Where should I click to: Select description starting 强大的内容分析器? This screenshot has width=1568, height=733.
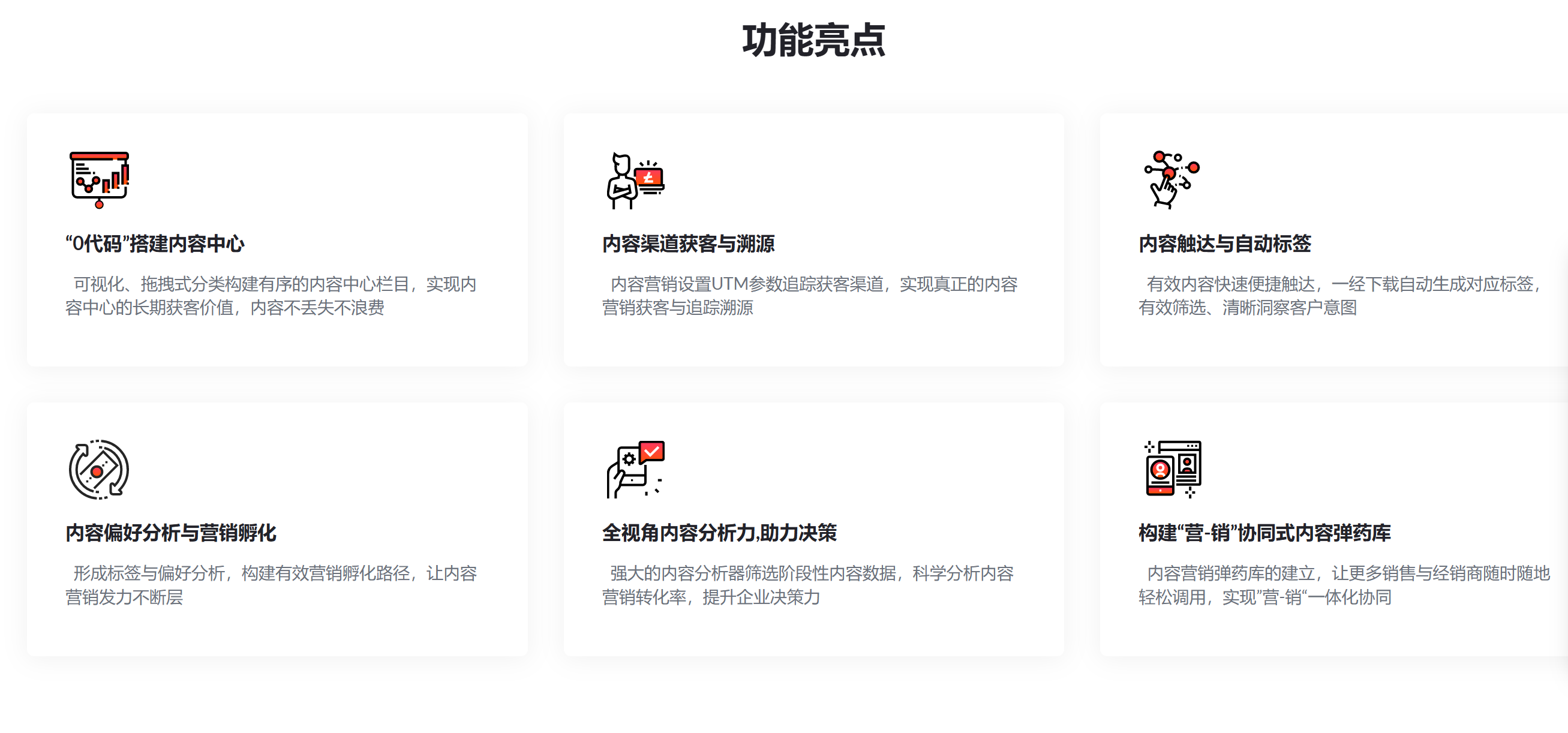tap(808, 585)
